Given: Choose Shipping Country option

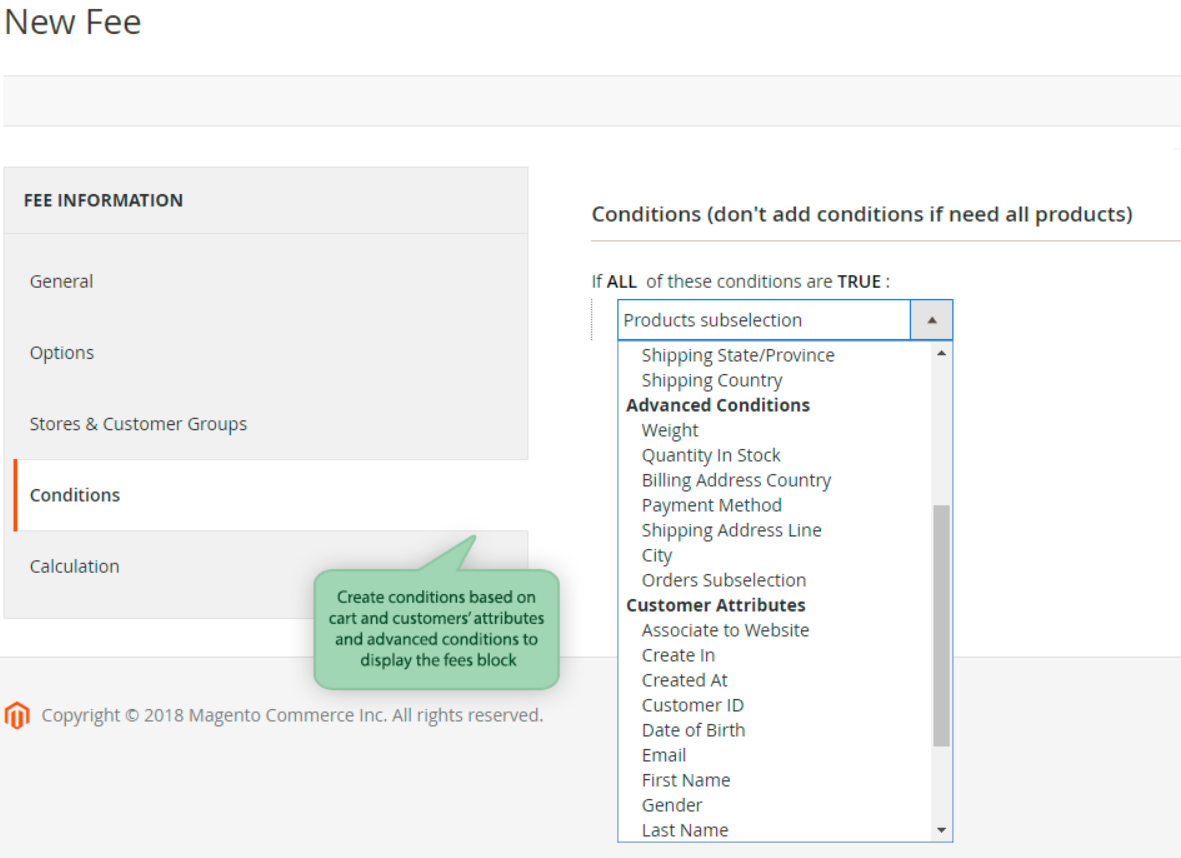Looking at the screenshot, I should click(712, 380).
